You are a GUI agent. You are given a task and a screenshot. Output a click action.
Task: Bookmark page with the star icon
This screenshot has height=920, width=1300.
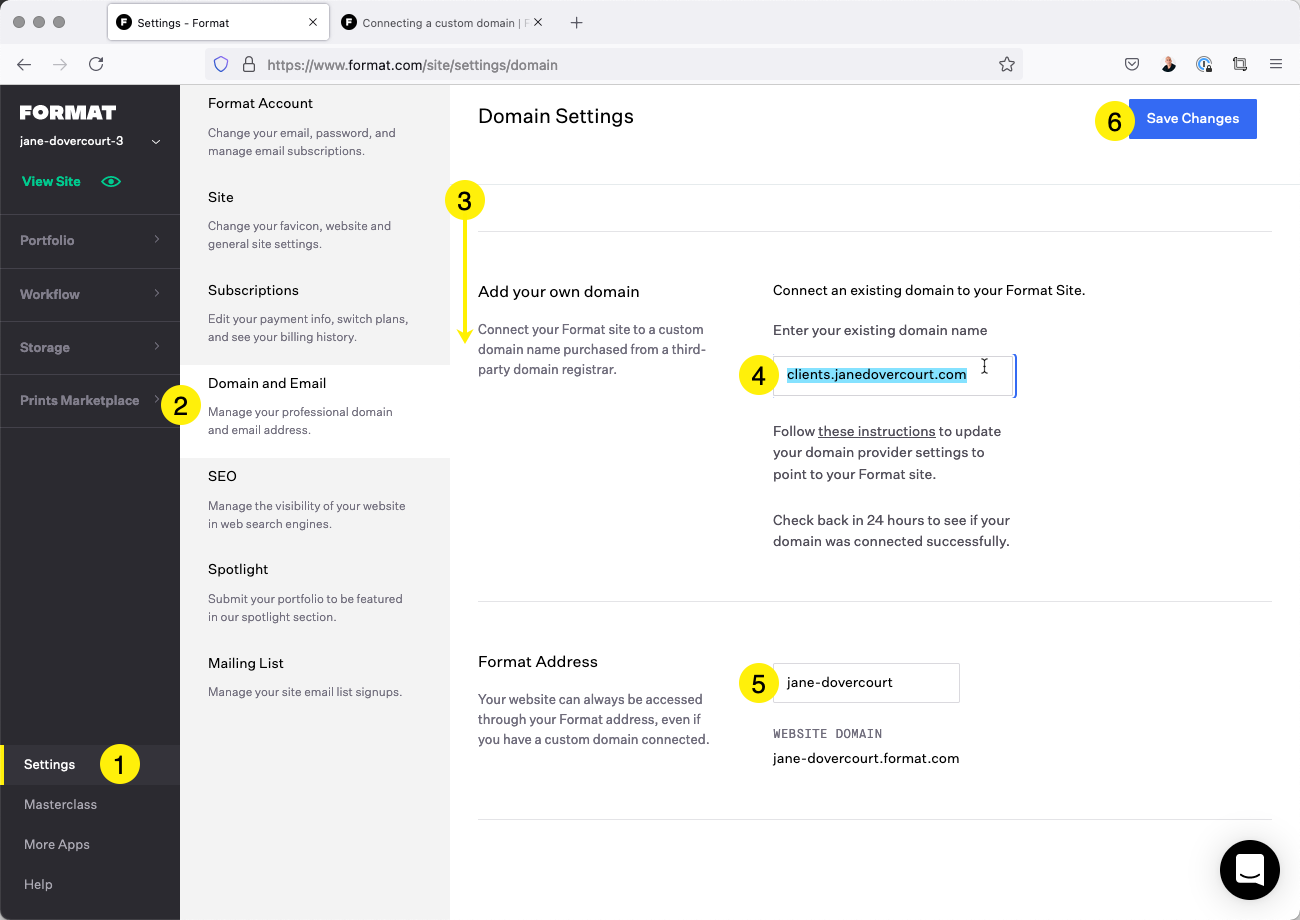[x=1006, y=65]
